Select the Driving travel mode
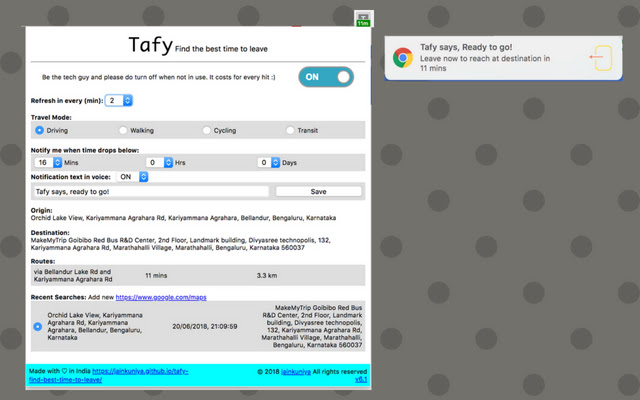Image resolution: width=640 pixels, height=400 pixels. (x=39, y=130)
